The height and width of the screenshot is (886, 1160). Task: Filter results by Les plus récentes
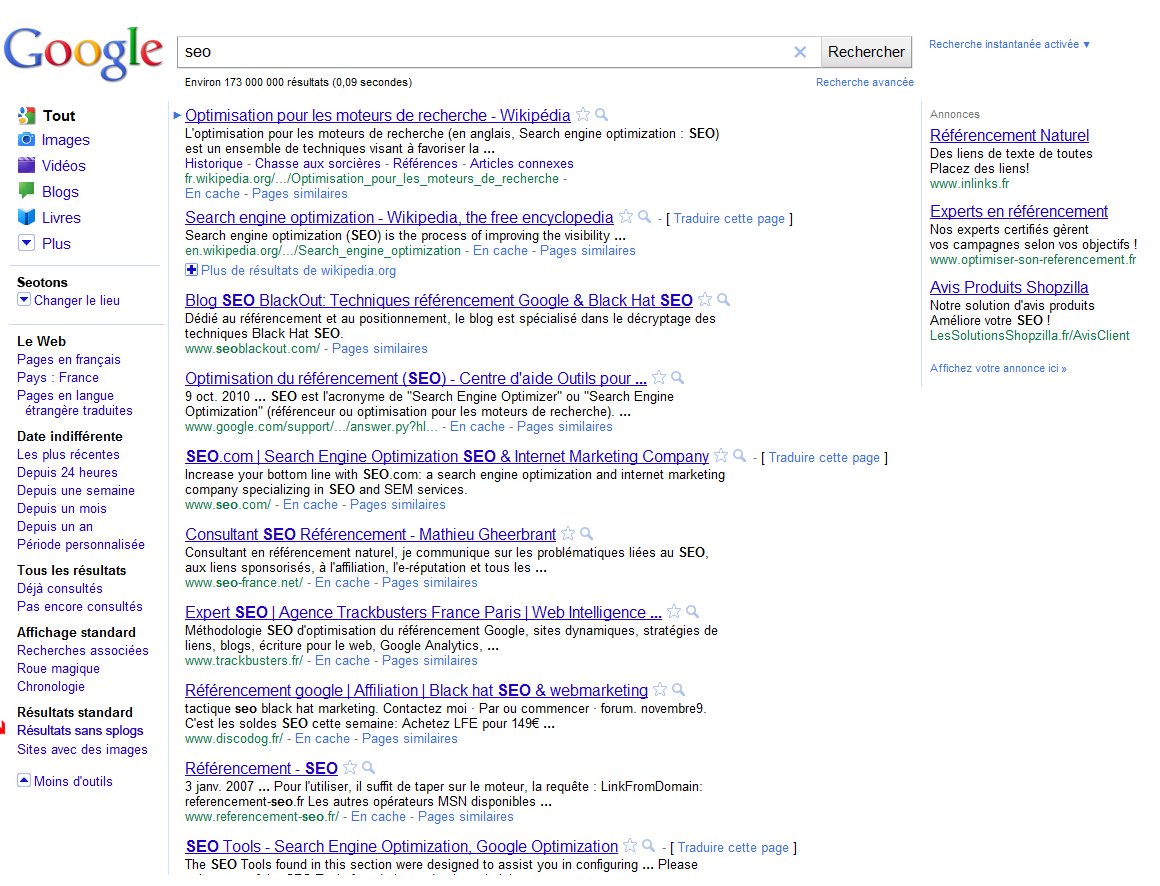click(x=68, y=454)
